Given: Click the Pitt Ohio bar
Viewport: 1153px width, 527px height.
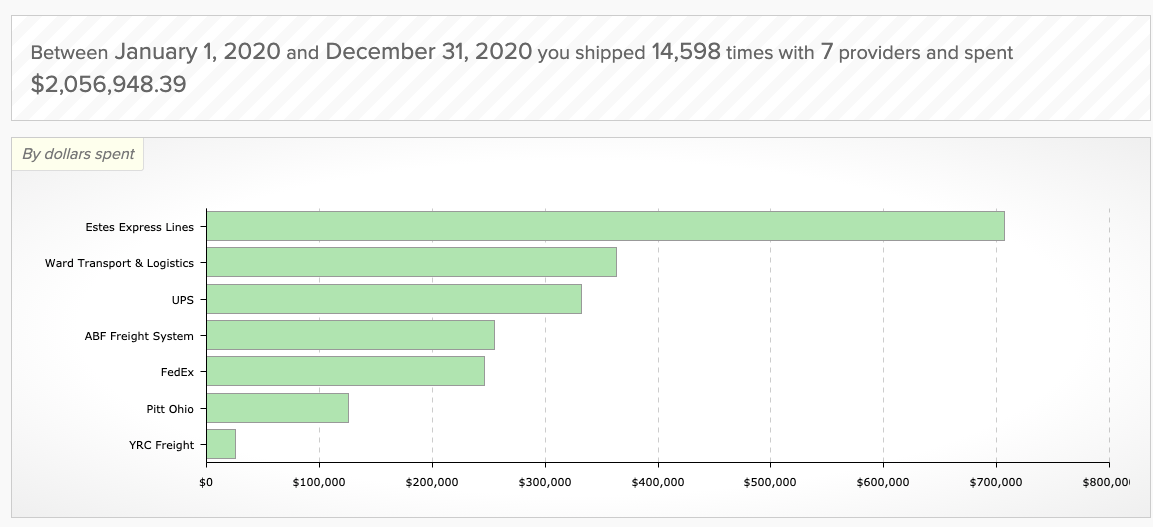Looking at the screenshot, I should [x=277, y=408].
